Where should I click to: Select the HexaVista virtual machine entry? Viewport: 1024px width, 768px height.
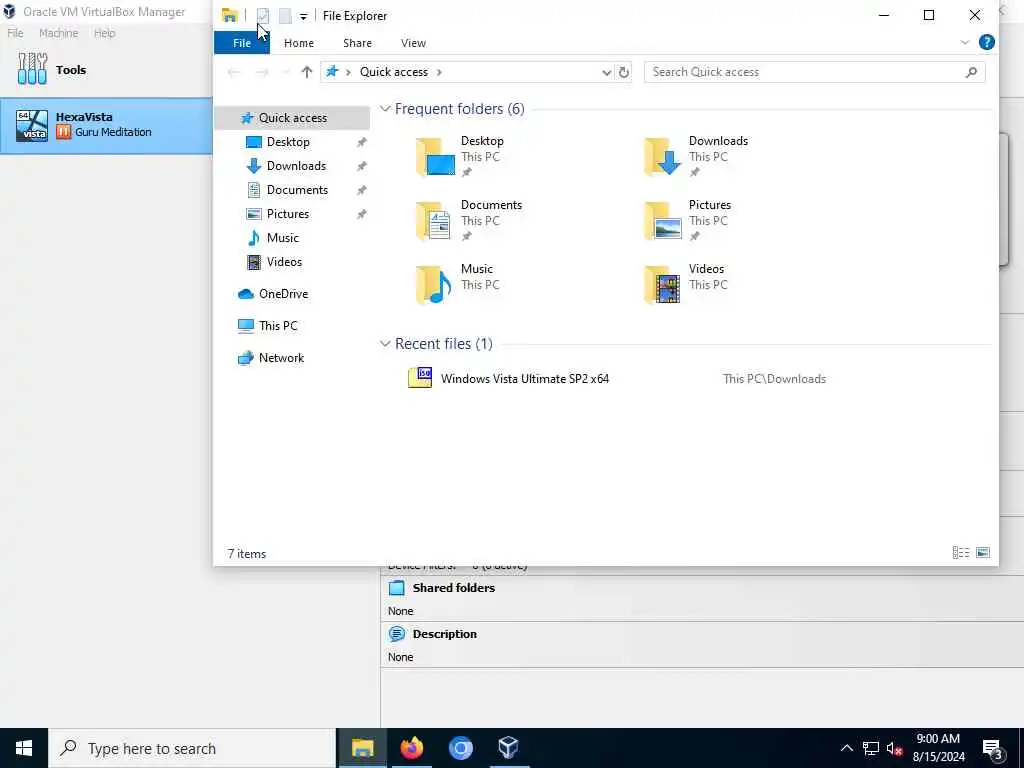106,126
